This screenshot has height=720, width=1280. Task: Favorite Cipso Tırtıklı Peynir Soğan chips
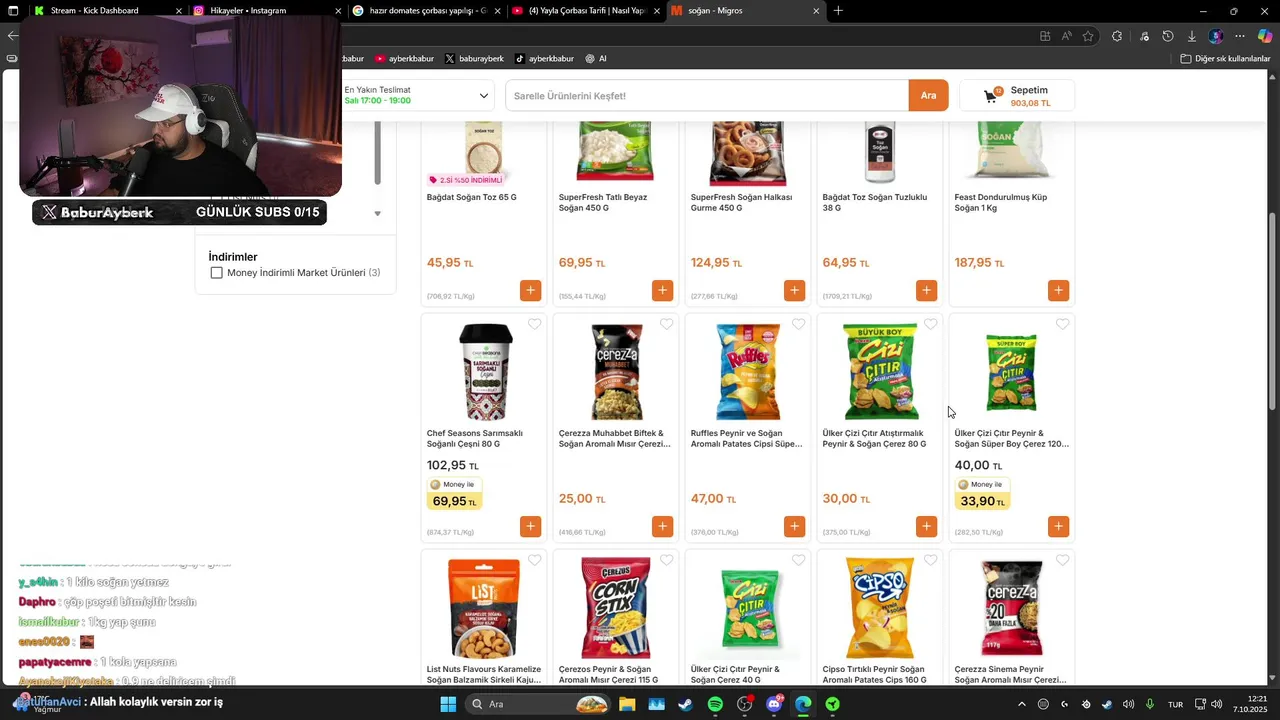[x=930, y=560]
